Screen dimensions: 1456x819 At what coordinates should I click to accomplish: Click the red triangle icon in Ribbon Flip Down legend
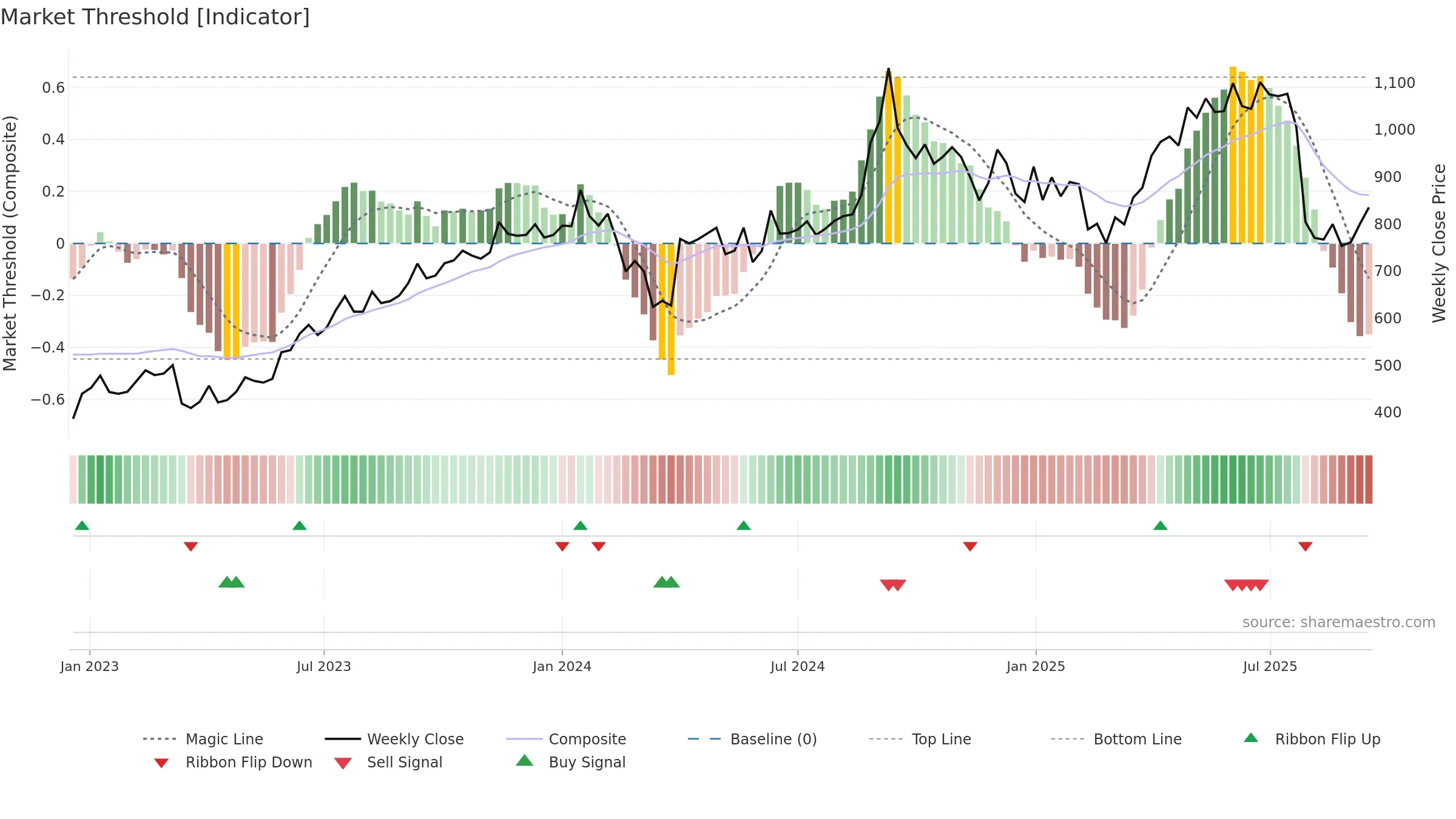click(161, 763)
